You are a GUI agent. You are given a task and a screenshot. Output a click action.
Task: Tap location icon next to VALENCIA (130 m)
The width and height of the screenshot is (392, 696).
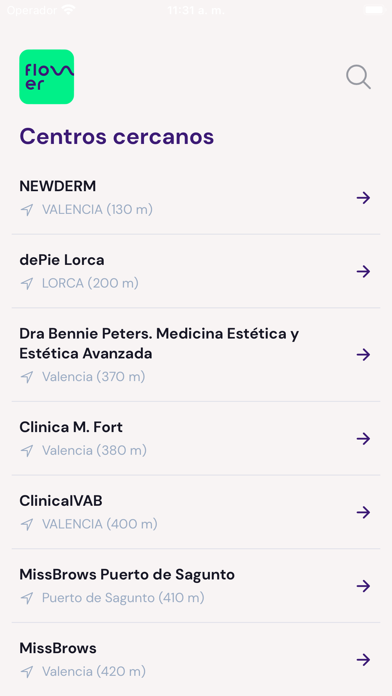pos(27,210)
